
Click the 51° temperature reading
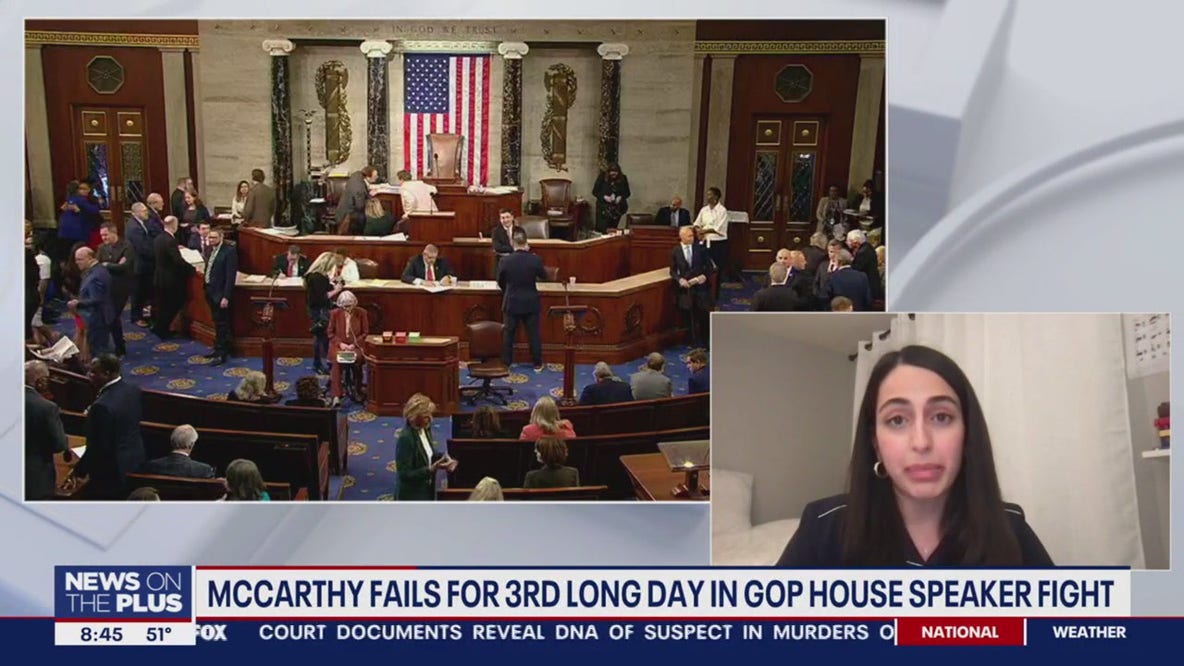(159, 634)
